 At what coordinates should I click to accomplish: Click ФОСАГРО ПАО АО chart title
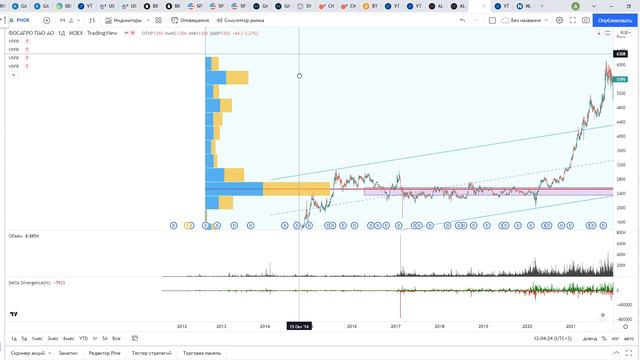tap(31, 33)
